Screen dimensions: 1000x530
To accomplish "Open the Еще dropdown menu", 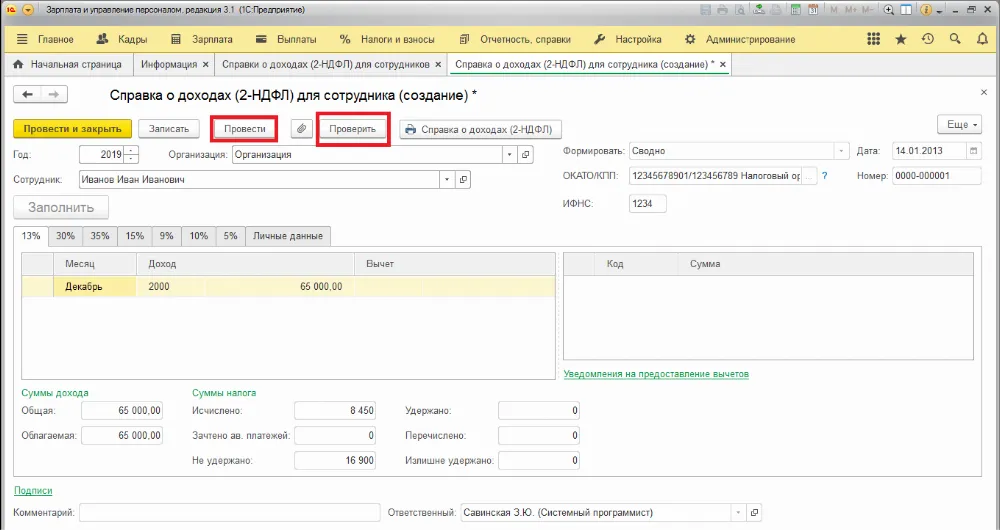I will pyautogui.click(x=959, y=124).
